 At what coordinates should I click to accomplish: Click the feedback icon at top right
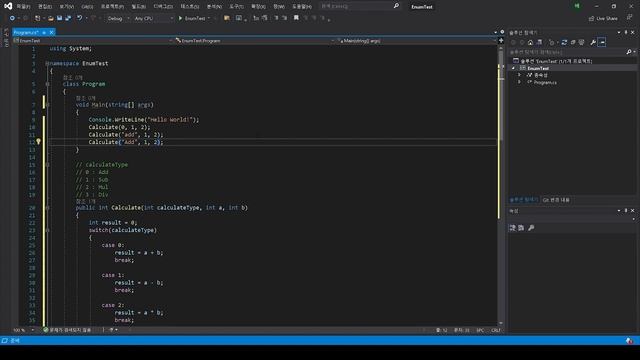[630, 18]
